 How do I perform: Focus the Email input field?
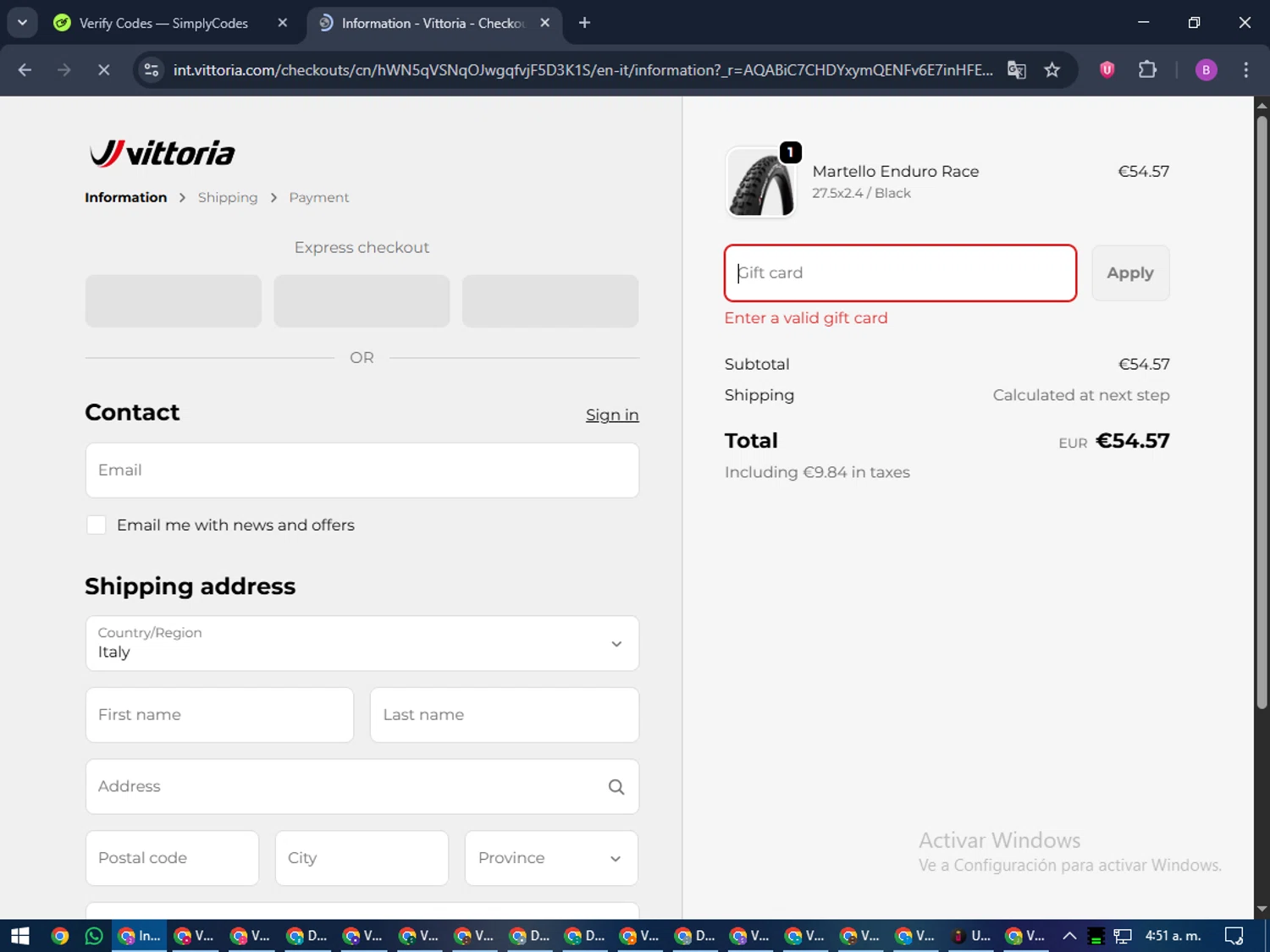pos(362,470)
